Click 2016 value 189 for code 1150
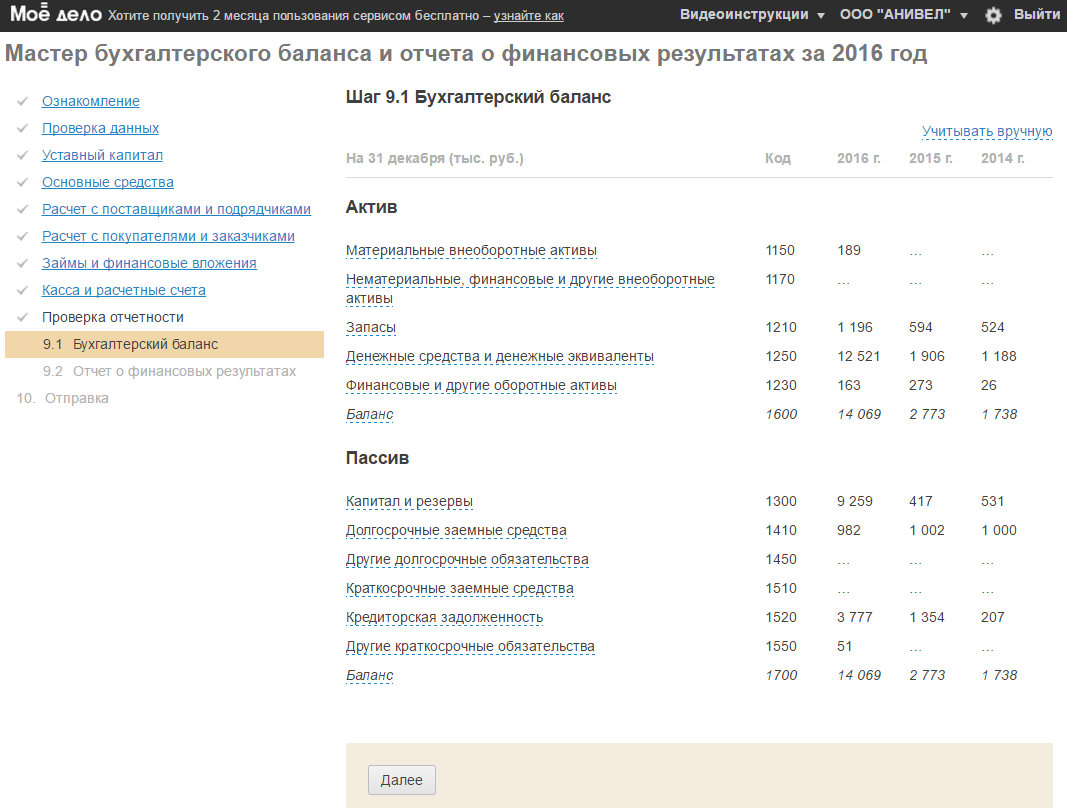This screenshot has height=808, width=1067. (x=849, y=251)
